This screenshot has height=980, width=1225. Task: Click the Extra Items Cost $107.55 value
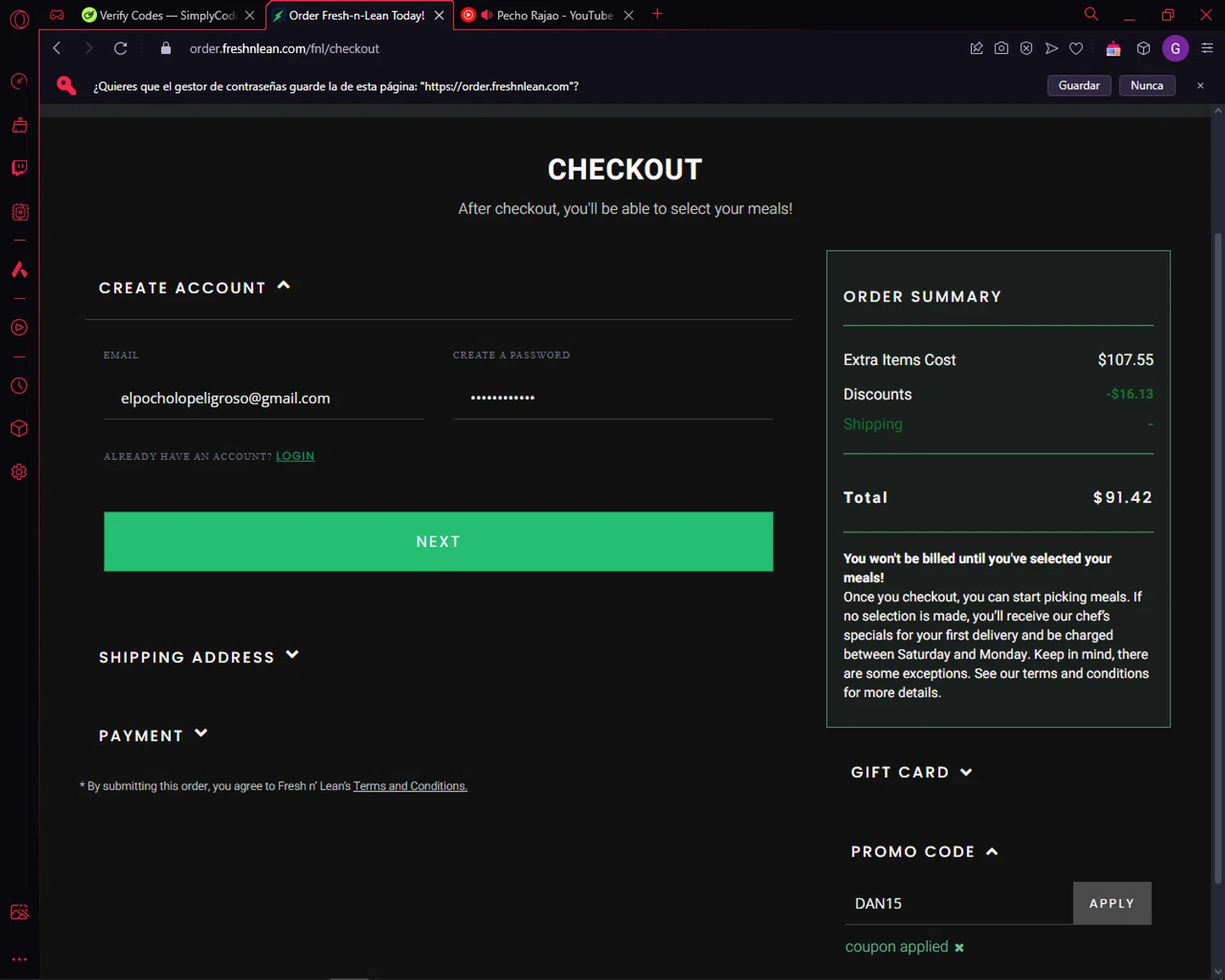click(1125, 359)
